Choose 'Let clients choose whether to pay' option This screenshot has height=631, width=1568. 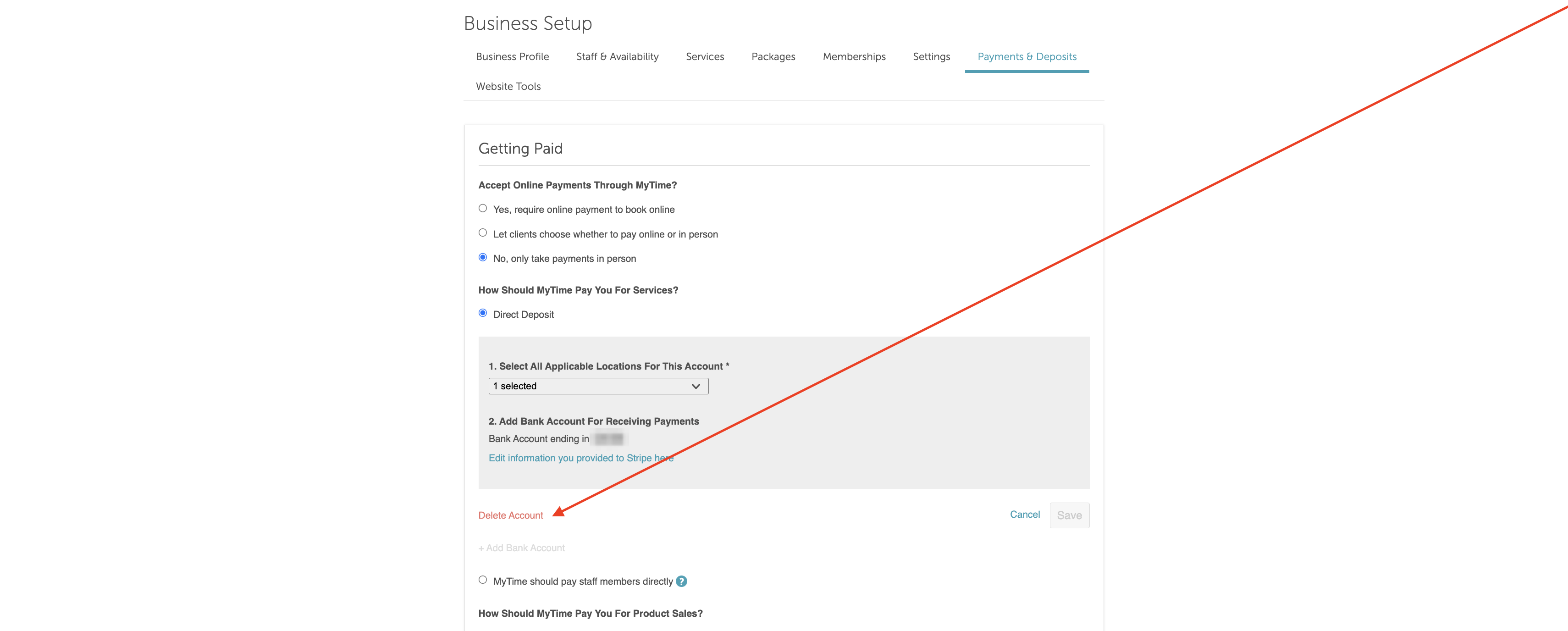[483, 232]
